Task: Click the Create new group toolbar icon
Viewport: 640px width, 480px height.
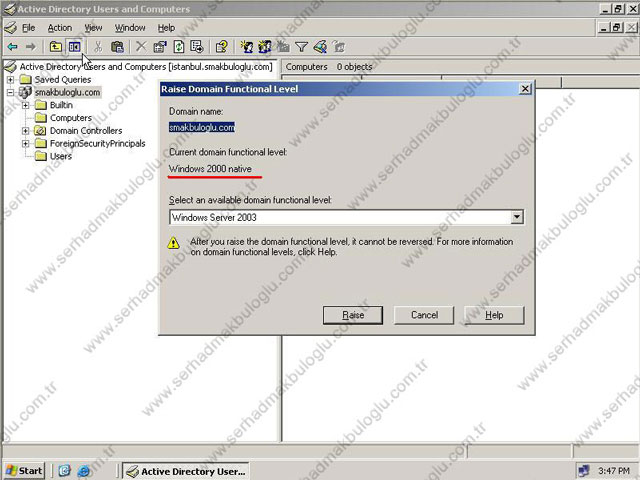Action: click(265, 47)
